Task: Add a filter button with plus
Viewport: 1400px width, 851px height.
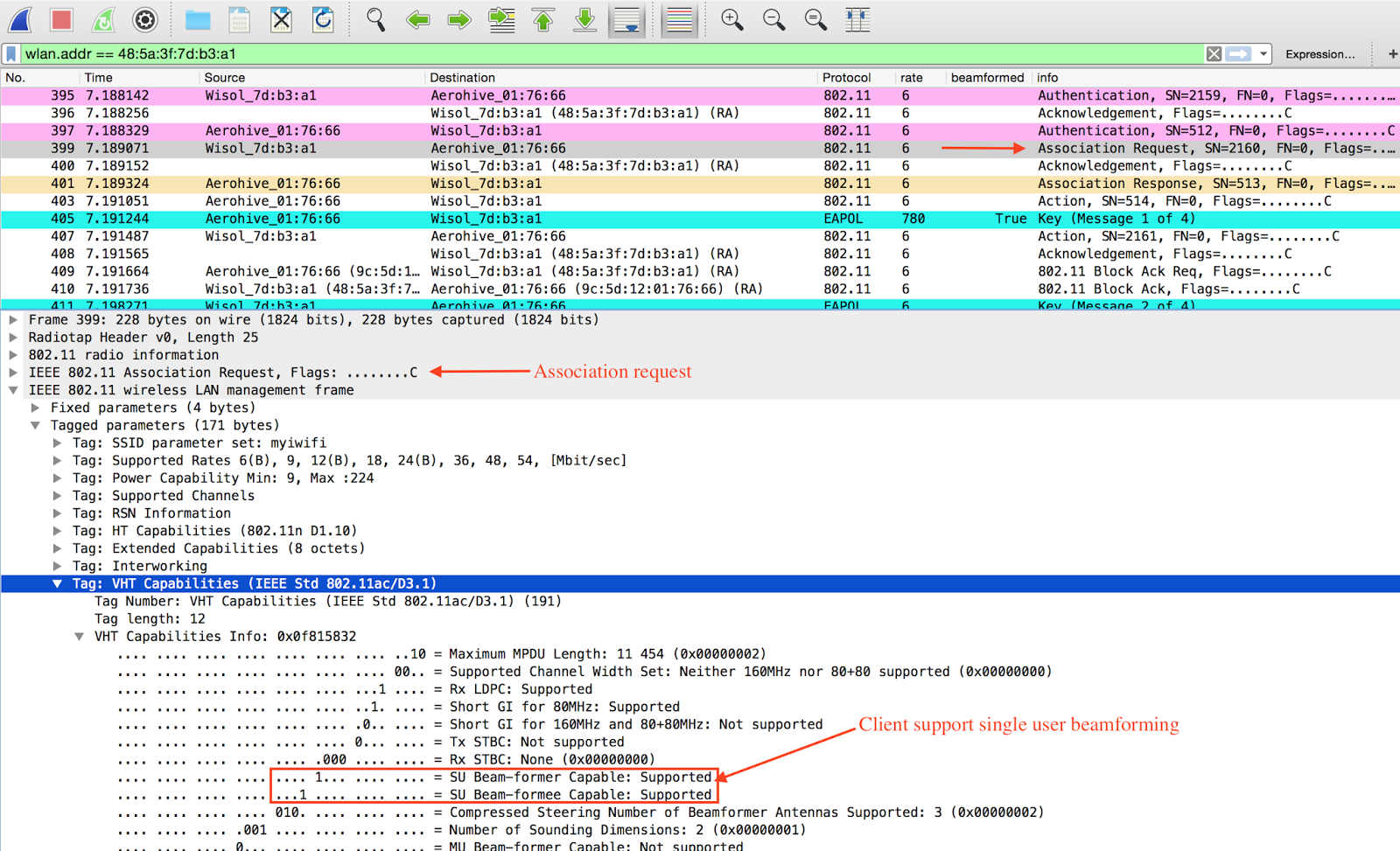Action: 1393,54
